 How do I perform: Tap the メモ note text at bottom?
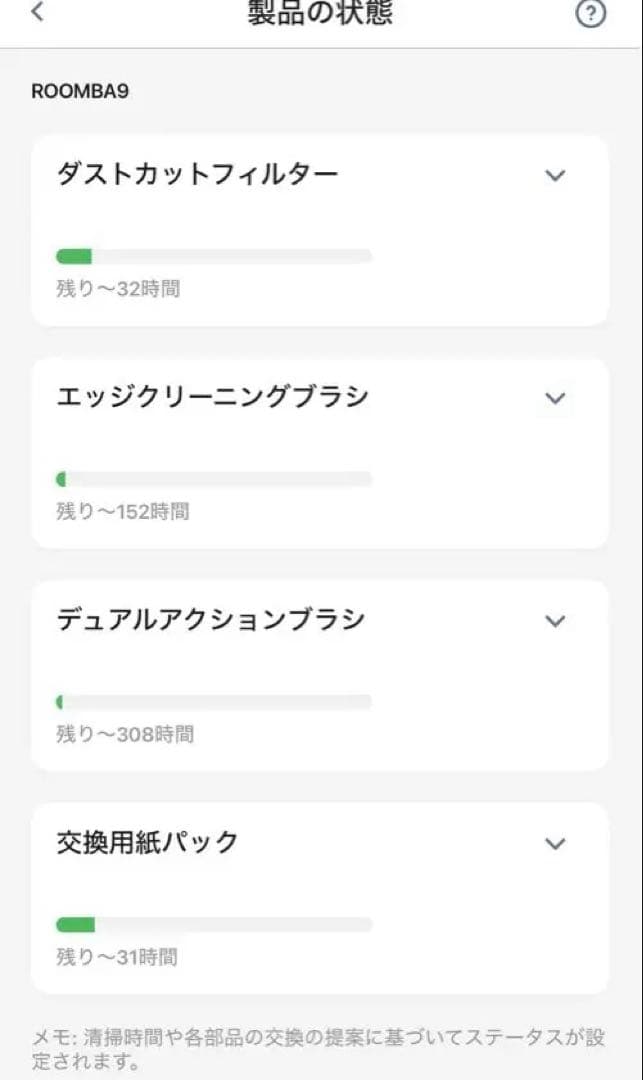(320, 1048)
